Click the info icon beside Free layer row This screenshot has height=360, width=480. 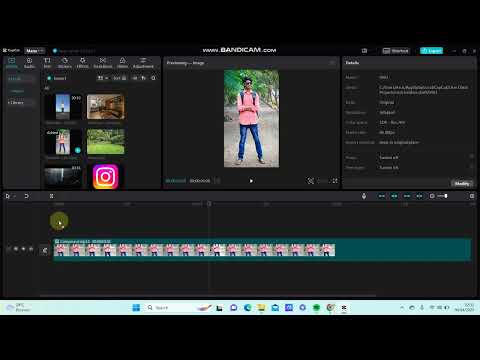pyautogui.click(x=472, y=166)
